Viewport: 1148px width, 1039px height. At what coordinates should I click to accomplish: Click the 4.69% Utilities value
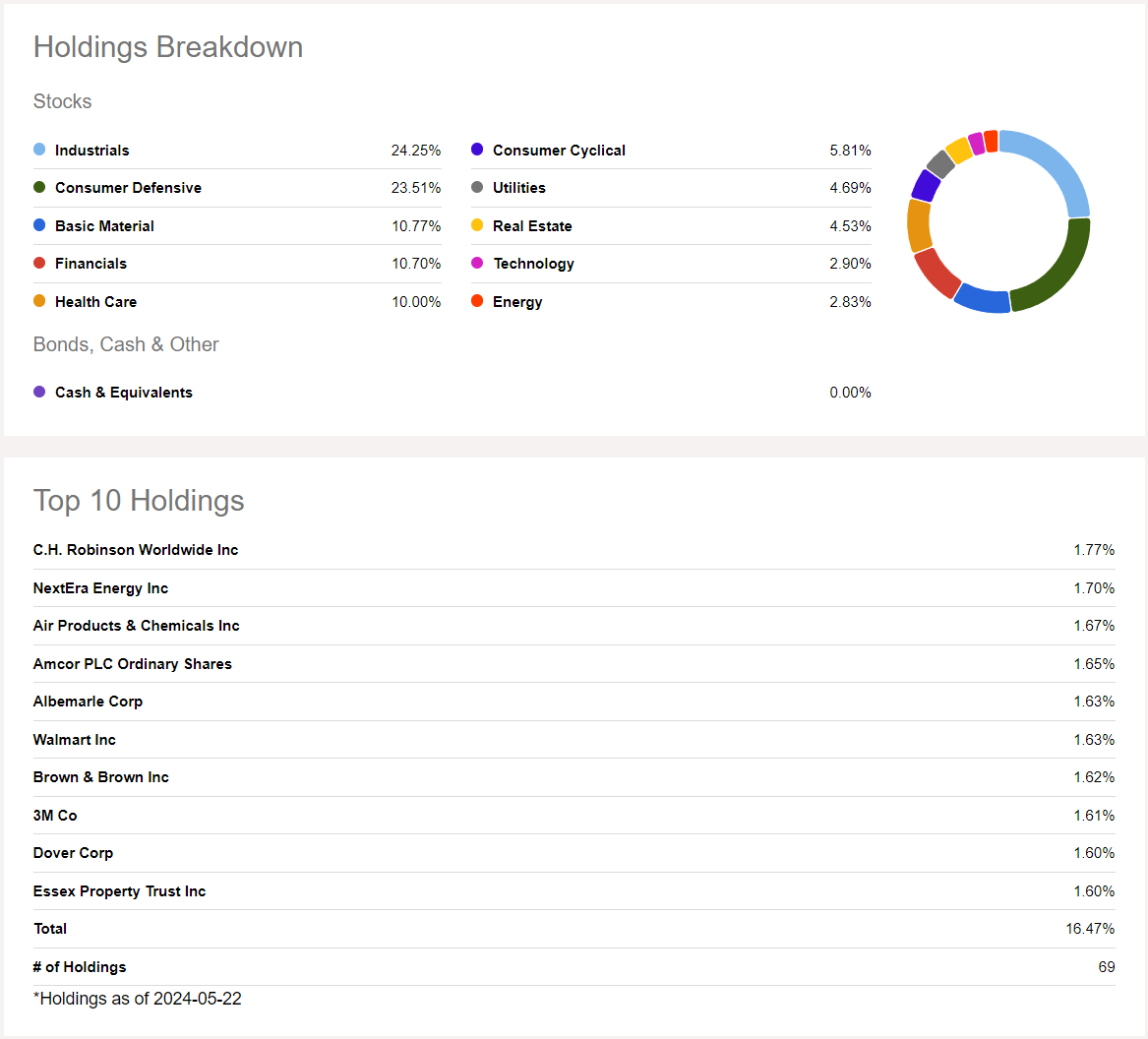pos(850,188)
